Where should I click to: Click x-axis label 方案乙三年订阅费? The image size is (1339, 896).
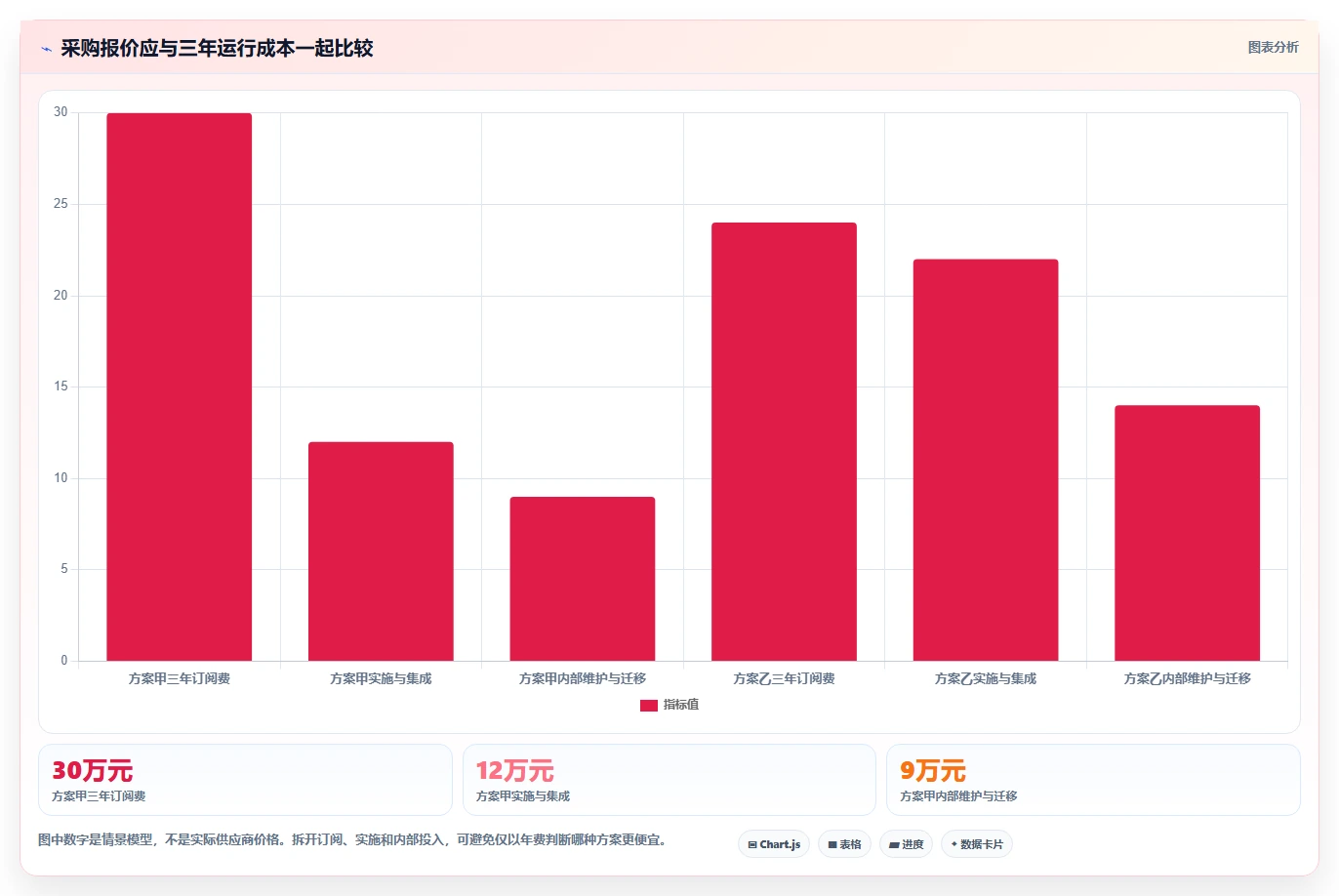coord(784,678)
